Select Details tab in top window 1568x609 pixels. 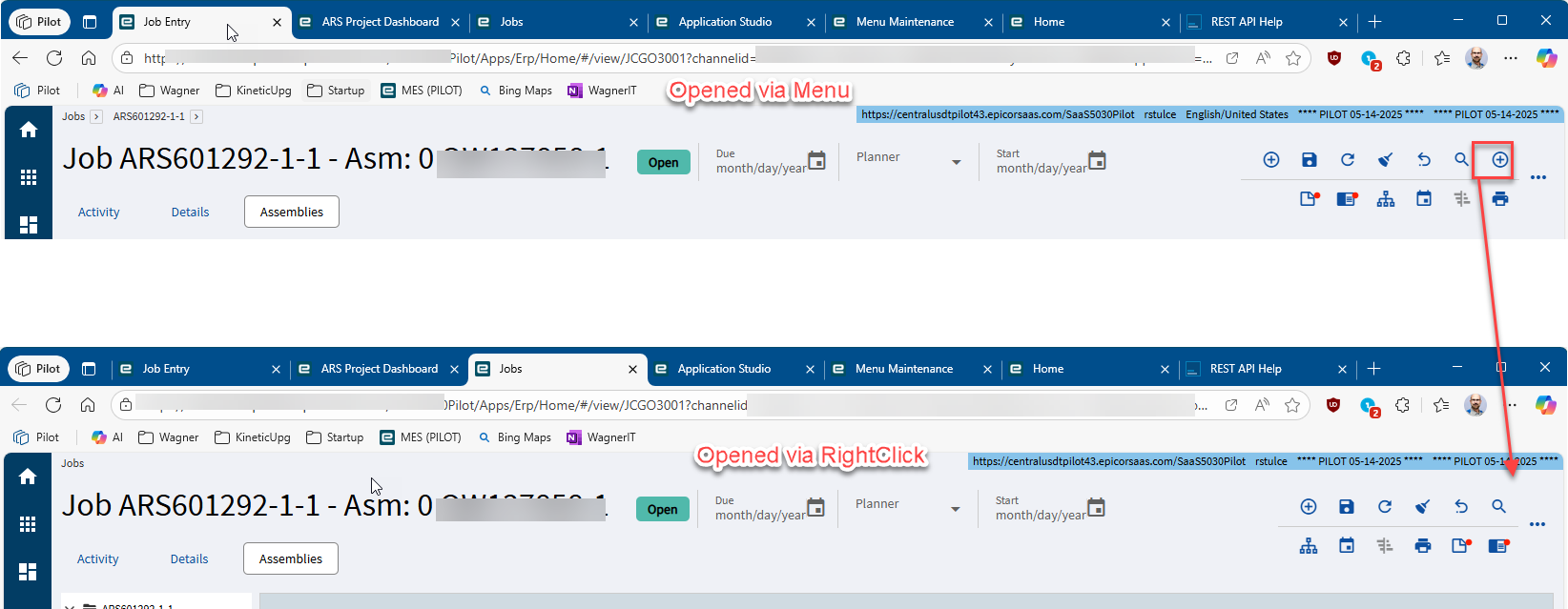191,213
